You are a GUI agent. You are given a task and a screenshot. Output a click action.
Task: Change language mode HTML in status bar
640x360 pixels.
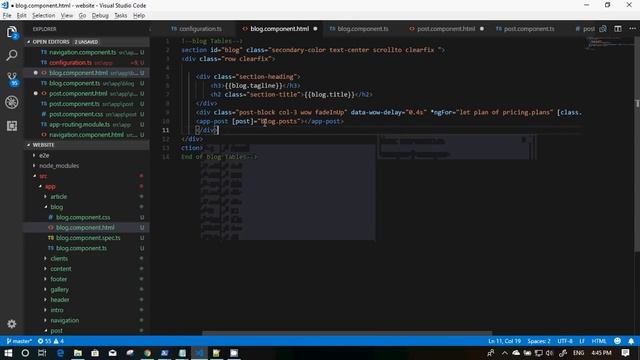(599, 341)
